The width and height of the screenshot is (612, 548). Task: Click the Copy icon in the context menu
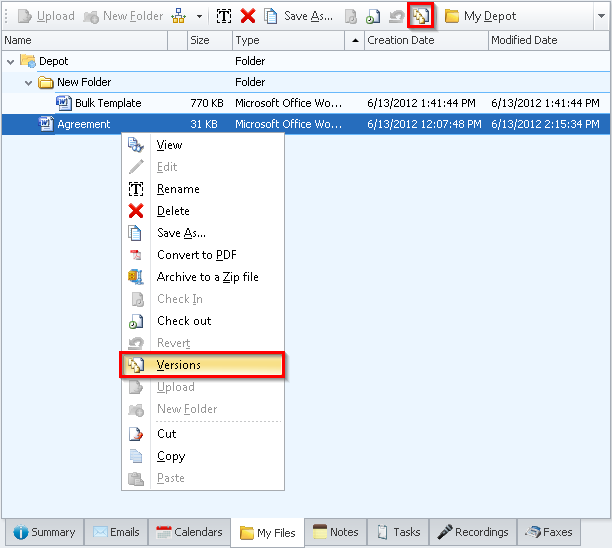coord(136,456)
